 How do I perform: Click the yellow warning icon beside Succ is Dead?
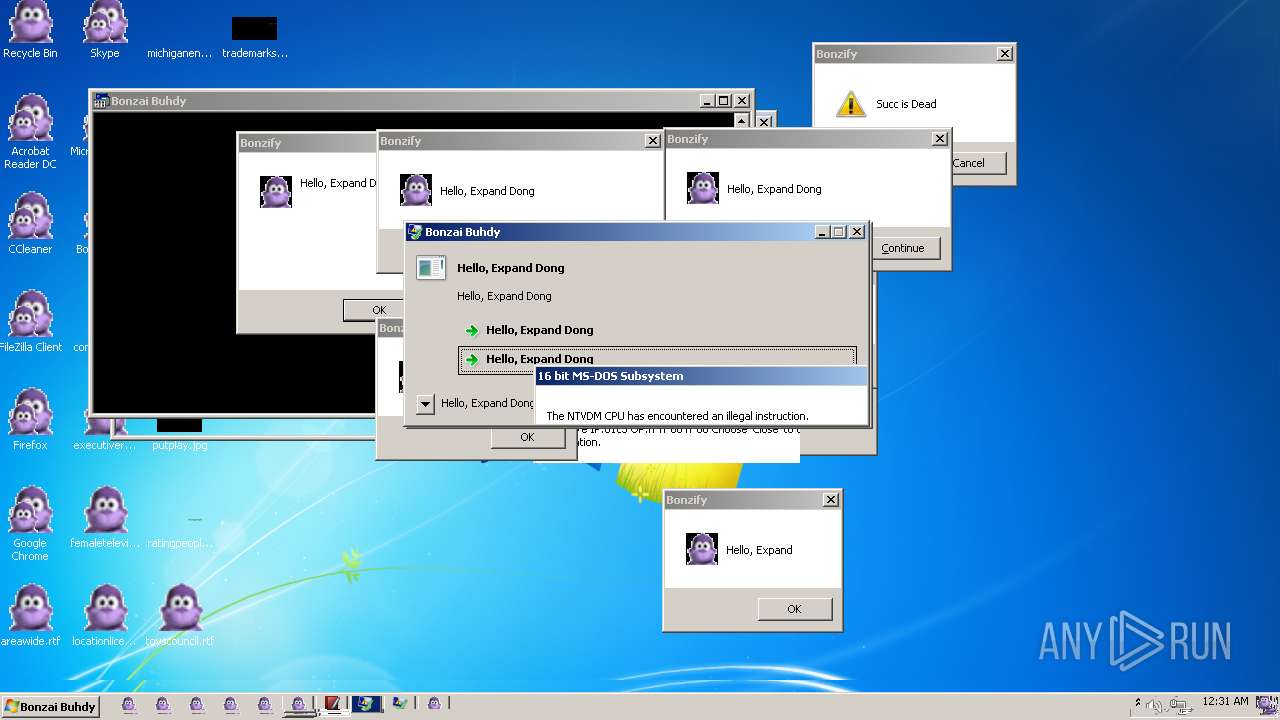[x=850, y=104]
